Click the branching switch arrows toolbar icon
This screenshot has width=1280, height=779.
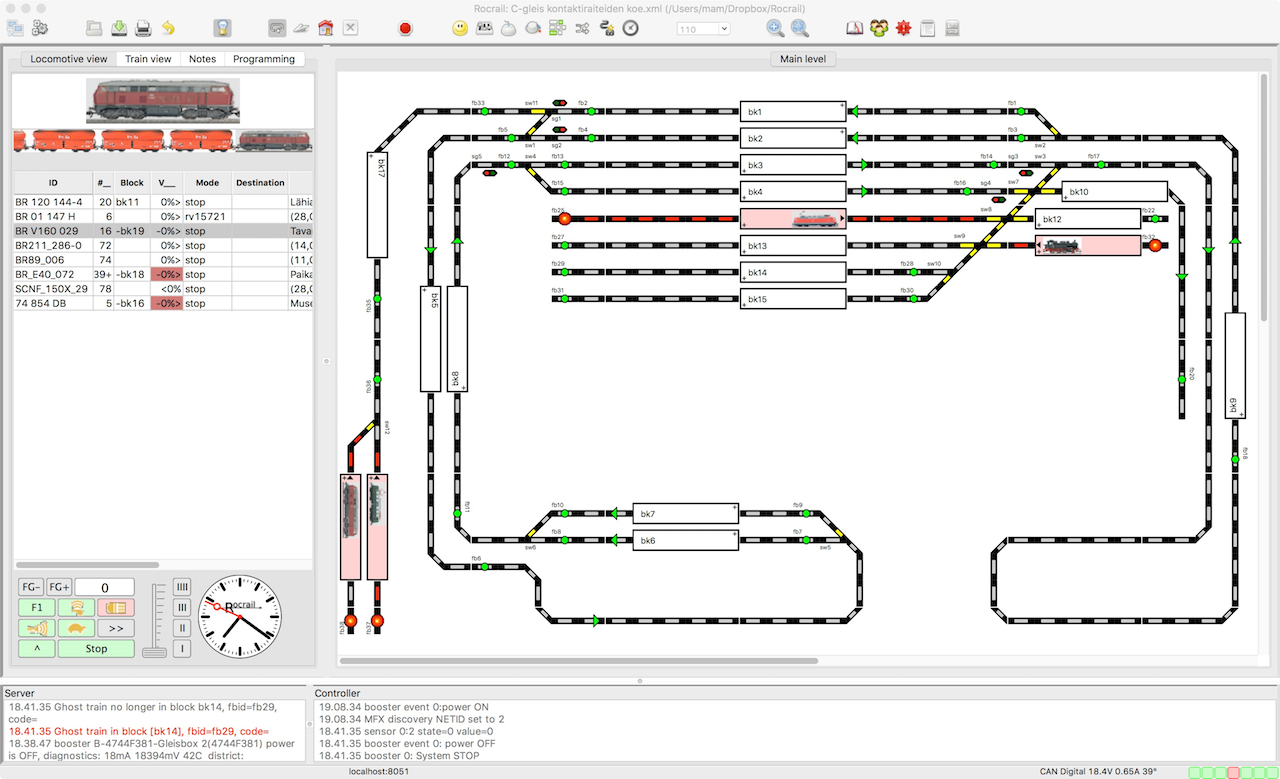click(x=582, y=28)
